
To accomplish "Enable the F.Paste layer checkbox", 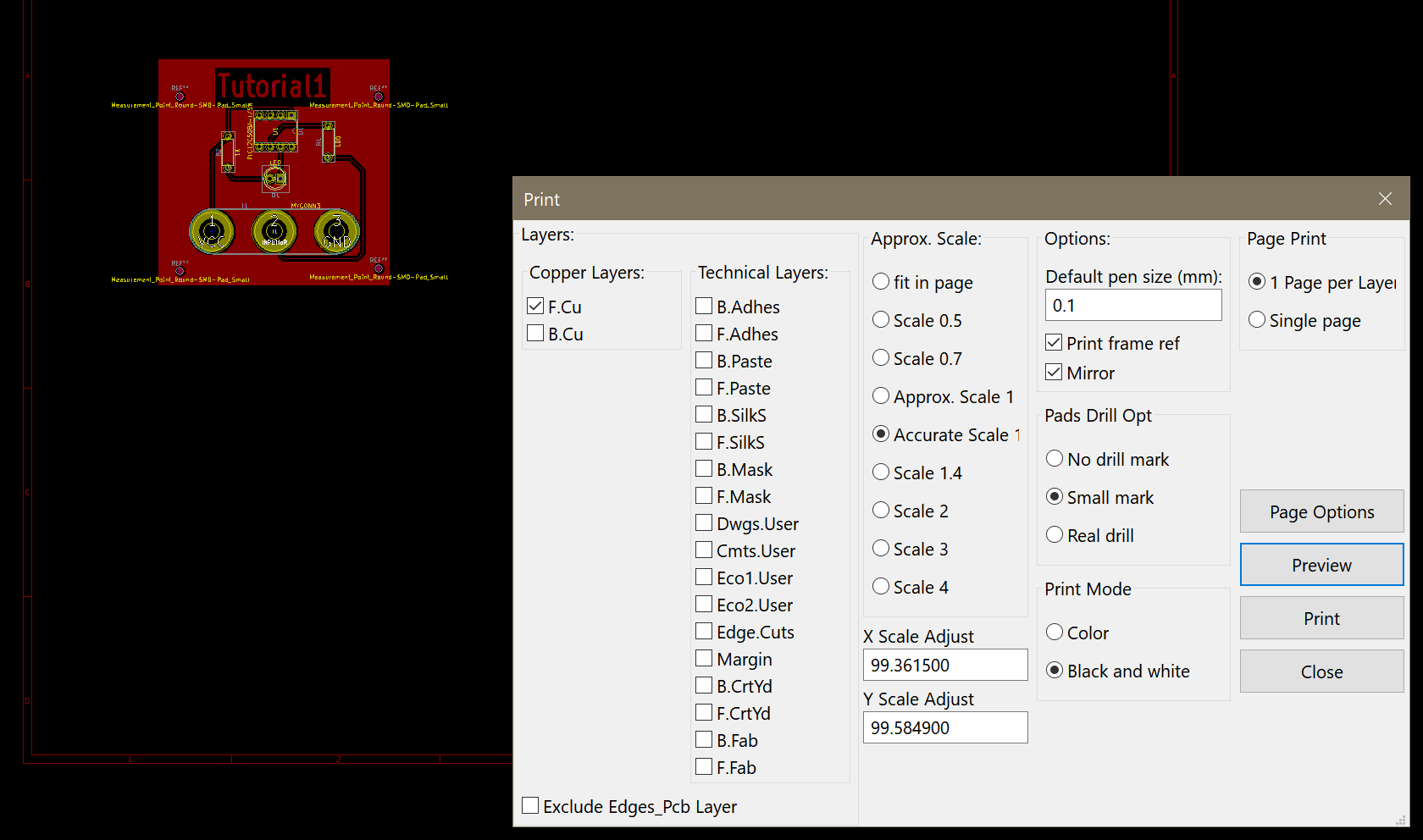I will 704,388.
